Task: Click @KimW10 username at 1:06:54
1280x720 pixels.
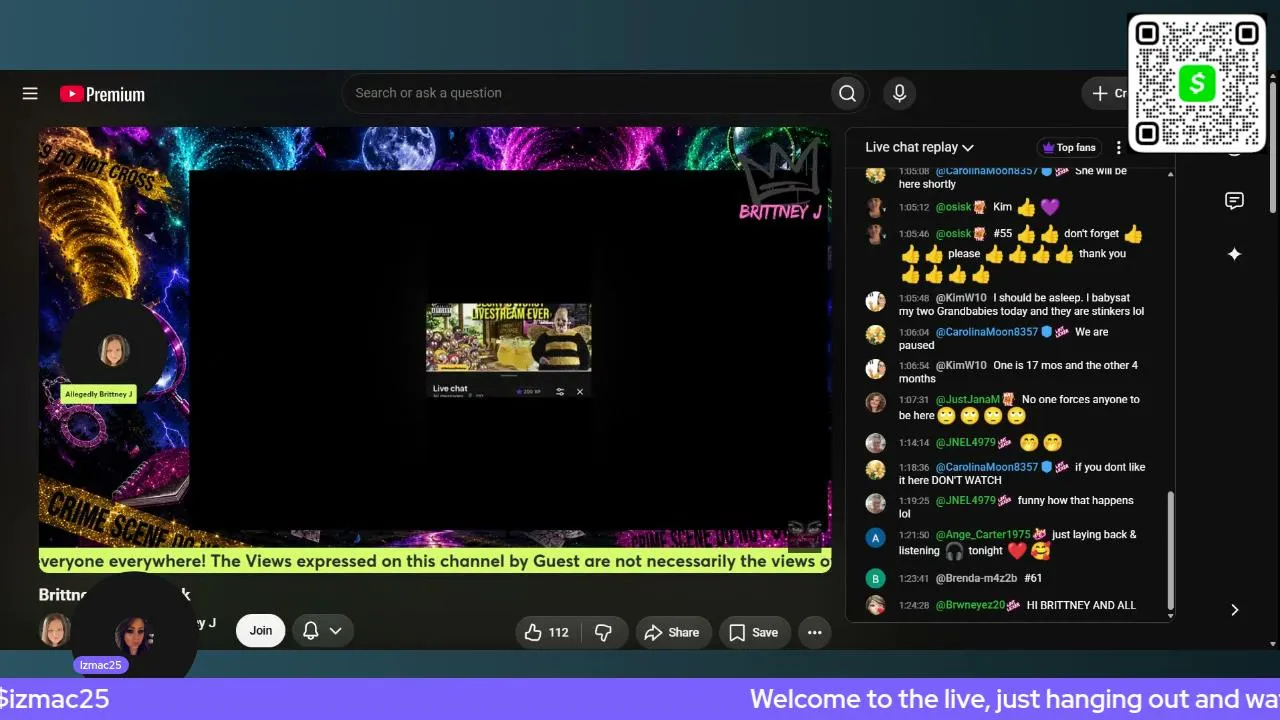Action: point(961,365)
